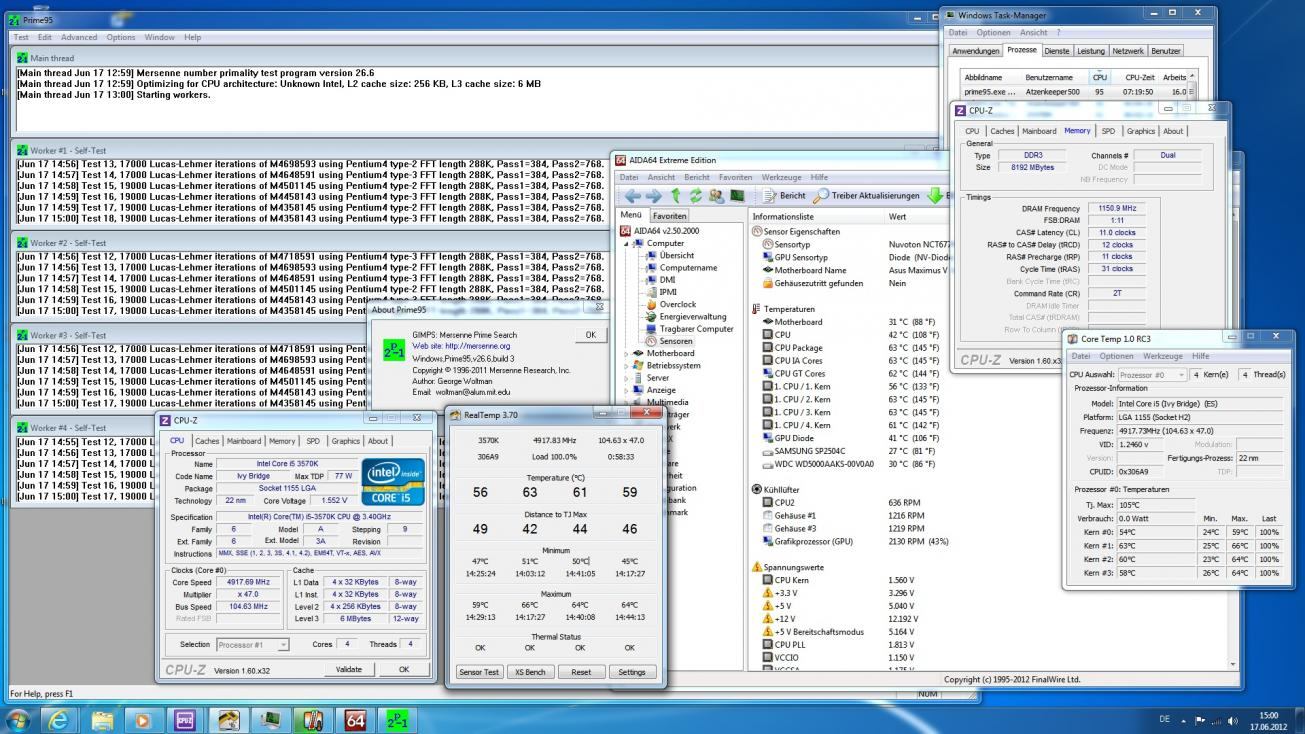
Task: Click the XS Bench button in RealTemp
Action: (530, 672)
